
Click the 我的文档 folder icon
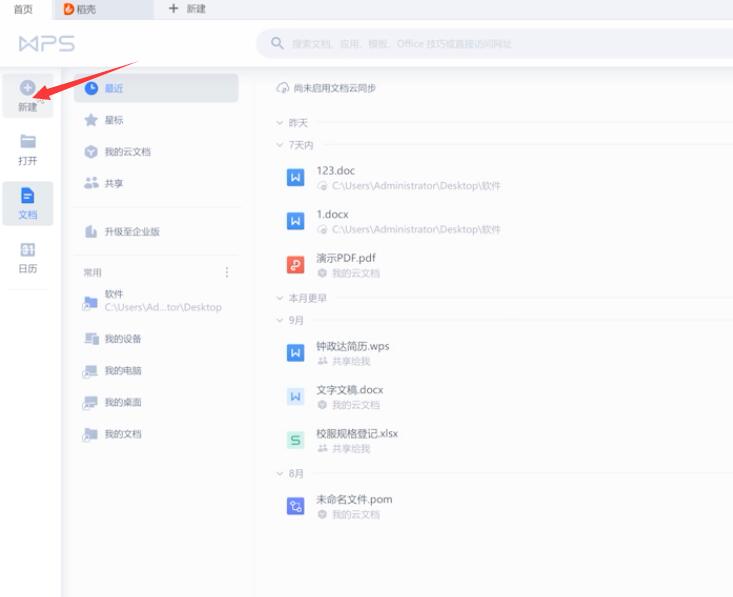(x=90, y=434)
